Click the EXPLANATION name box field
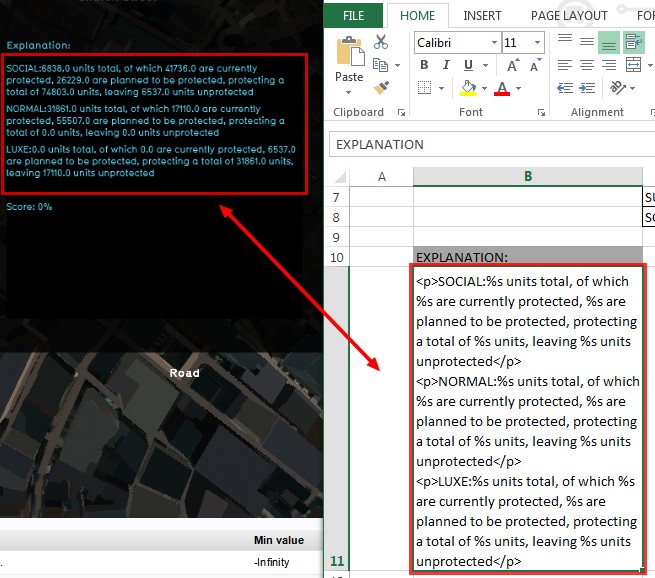 (x=492, y=144)
